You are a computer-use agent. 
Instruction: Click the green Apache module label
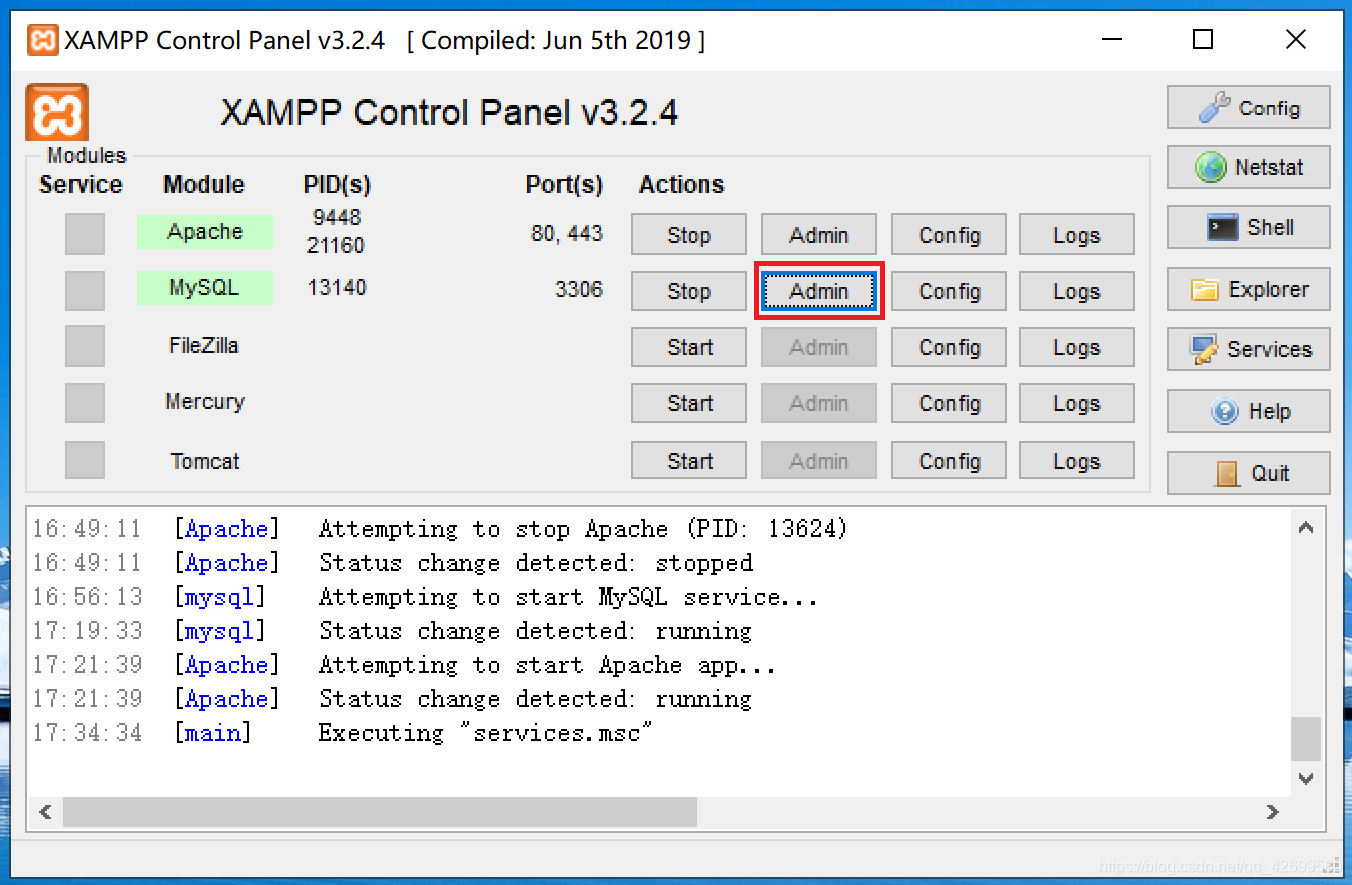point(205,232)
